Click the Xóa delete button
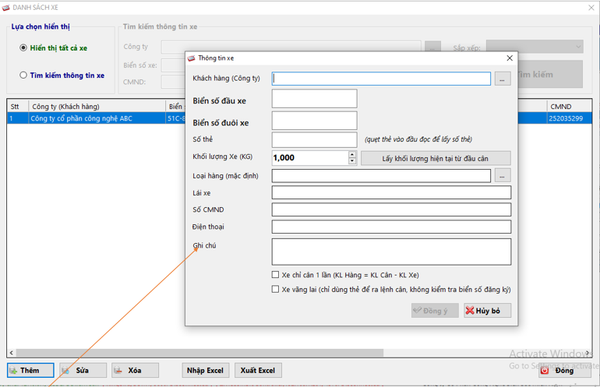 (135, 370)
